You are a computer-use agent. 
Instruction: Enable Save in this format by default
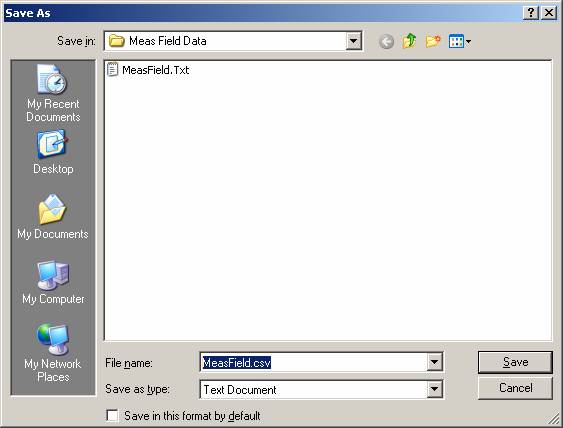click(112, 416)
